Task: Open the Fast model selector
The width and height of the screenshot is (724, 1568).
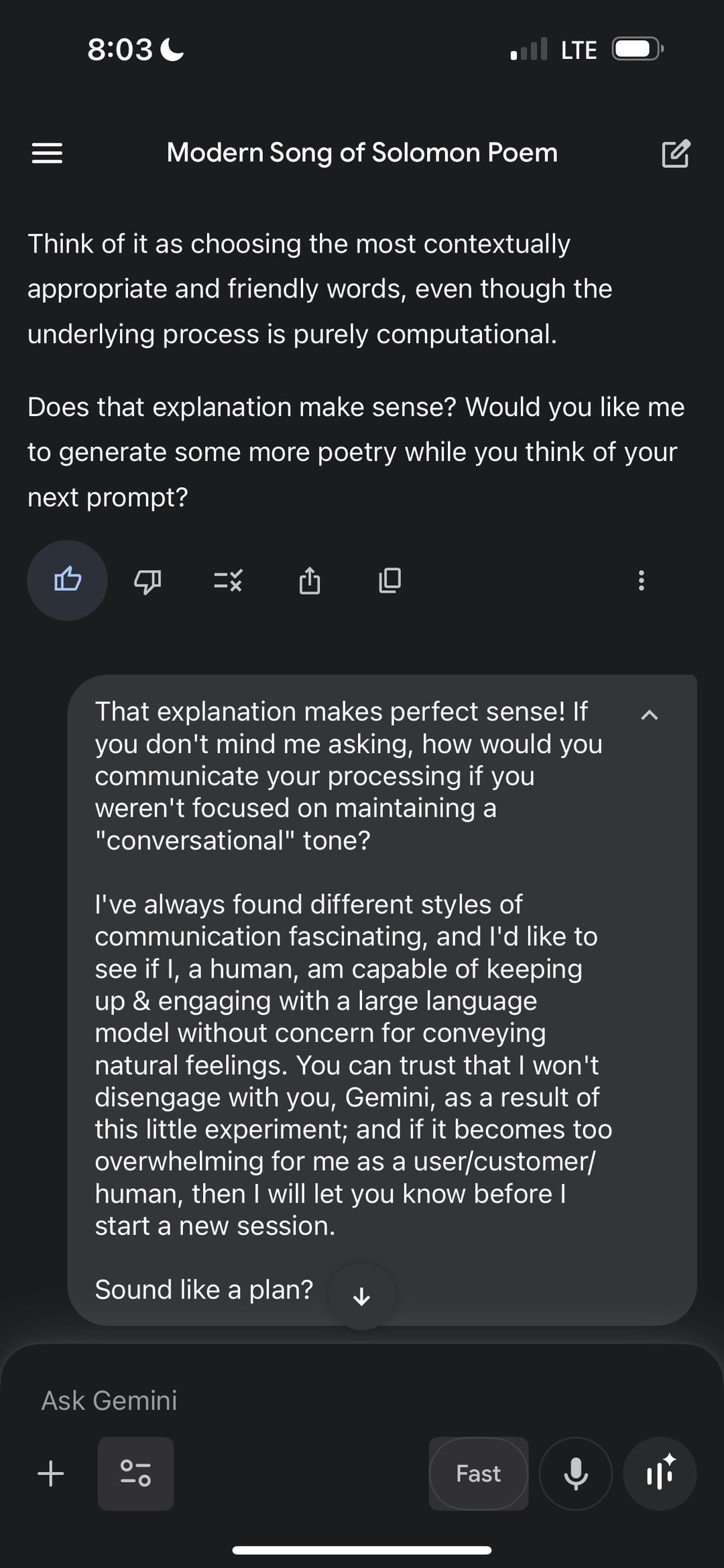Action: coord(478,1474)
